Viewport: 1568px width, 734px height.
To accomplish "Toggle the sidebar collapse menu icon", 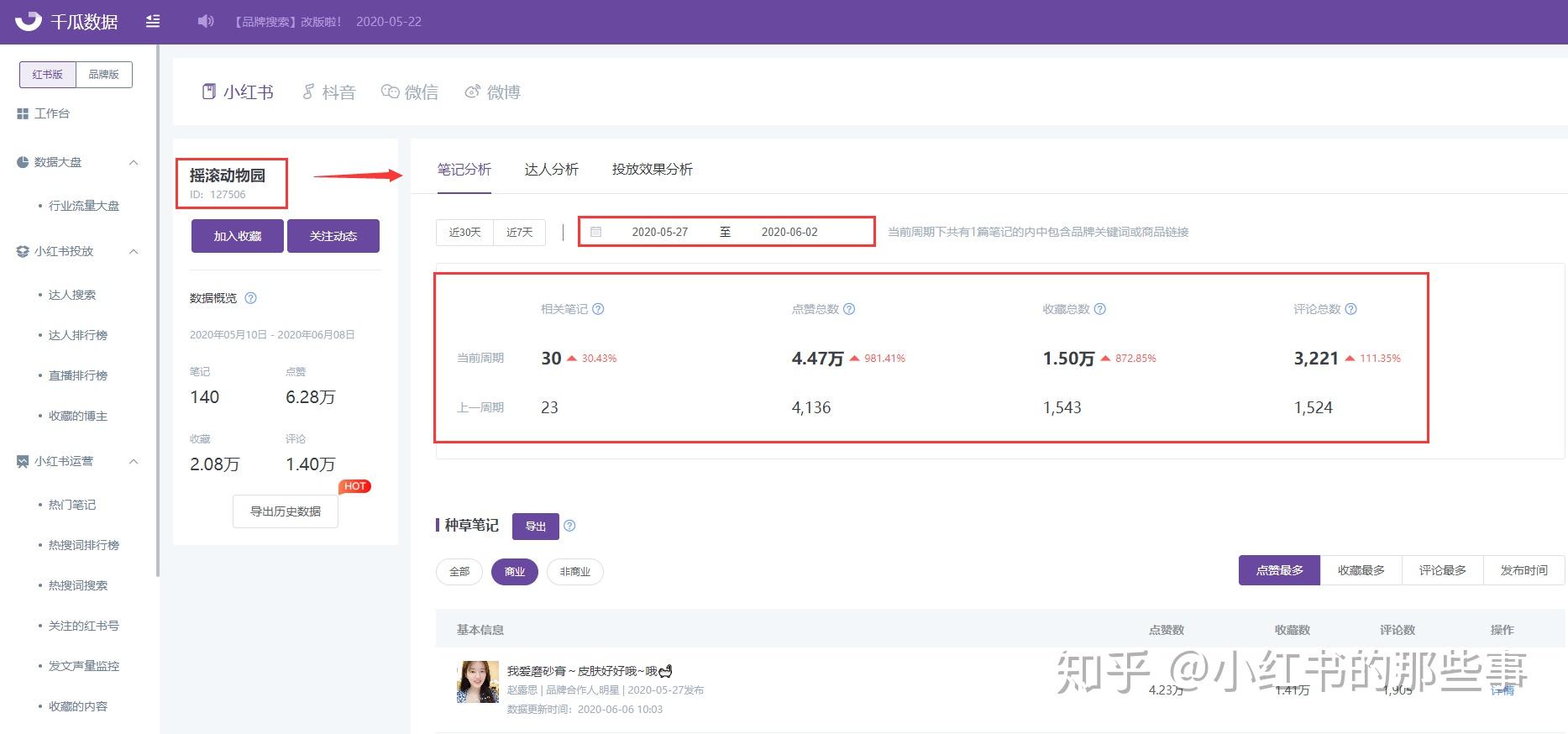I will point(153,21).
